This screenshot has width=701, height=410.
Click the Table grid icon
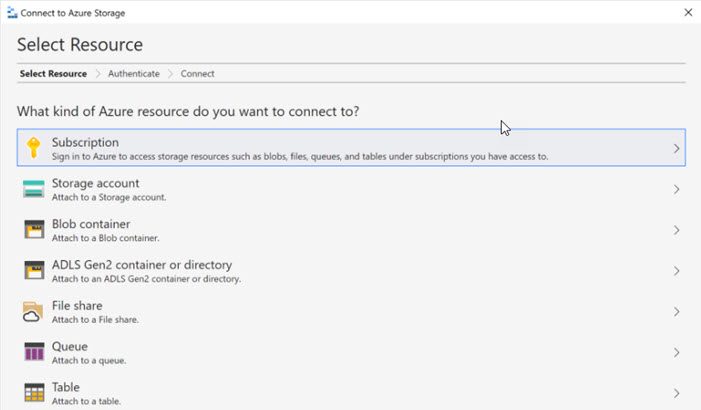[x=34, y=393]
